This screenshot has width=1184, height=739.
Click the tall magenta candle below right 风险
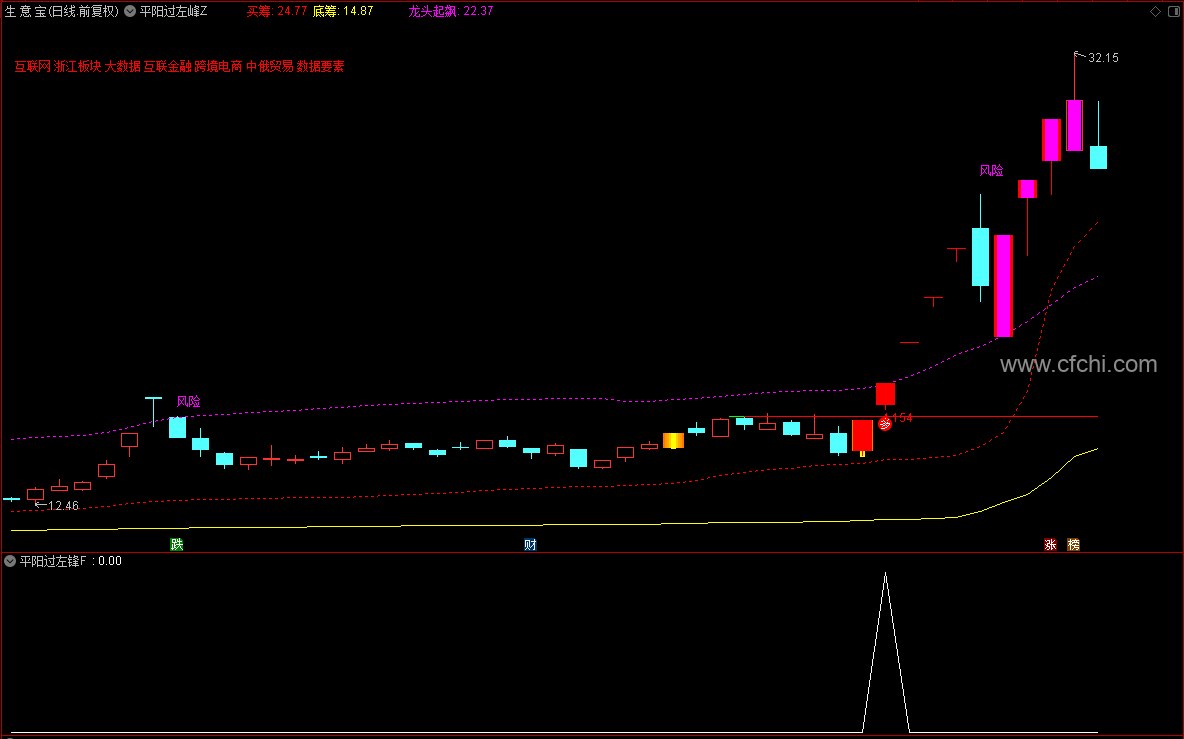click(1004, 285)
